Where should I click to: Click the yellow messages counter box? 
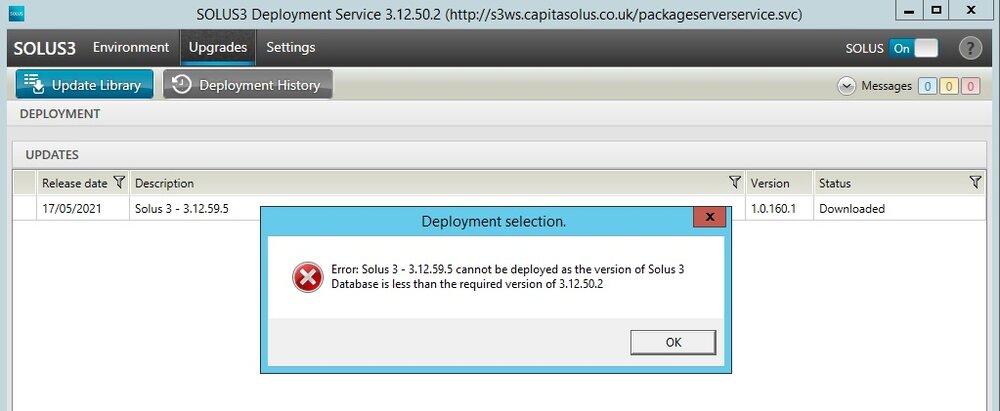coord(949,86)
